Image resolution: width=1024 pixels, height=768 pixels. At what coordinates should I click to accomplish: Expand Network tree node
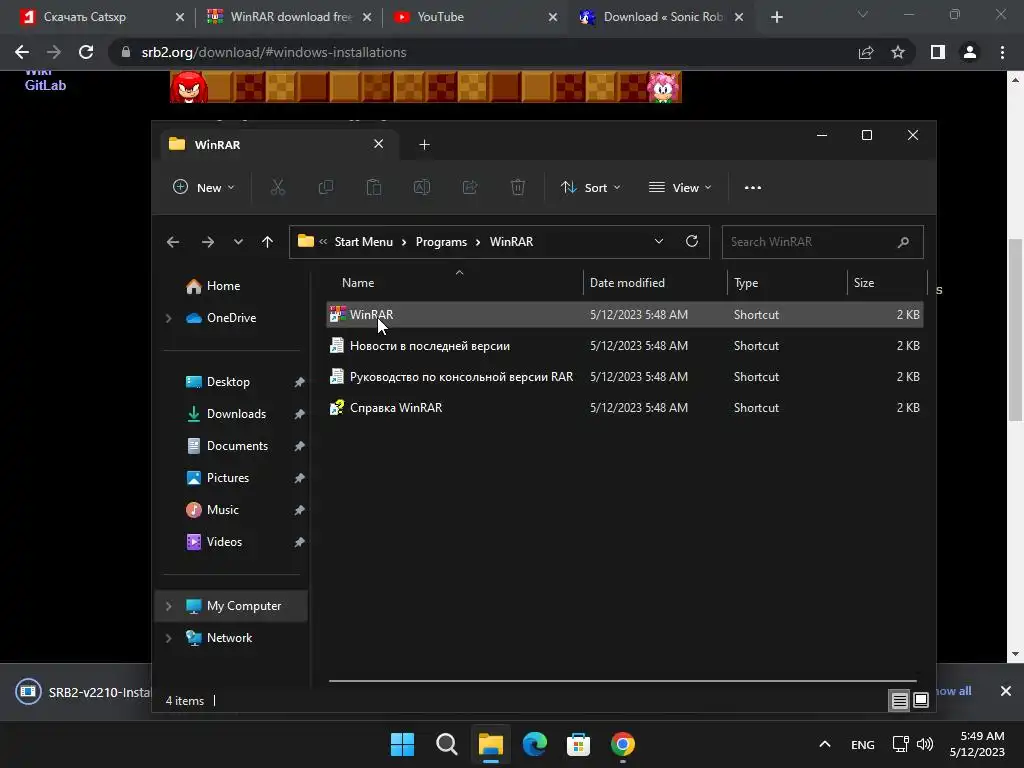(x=168, y=638)
